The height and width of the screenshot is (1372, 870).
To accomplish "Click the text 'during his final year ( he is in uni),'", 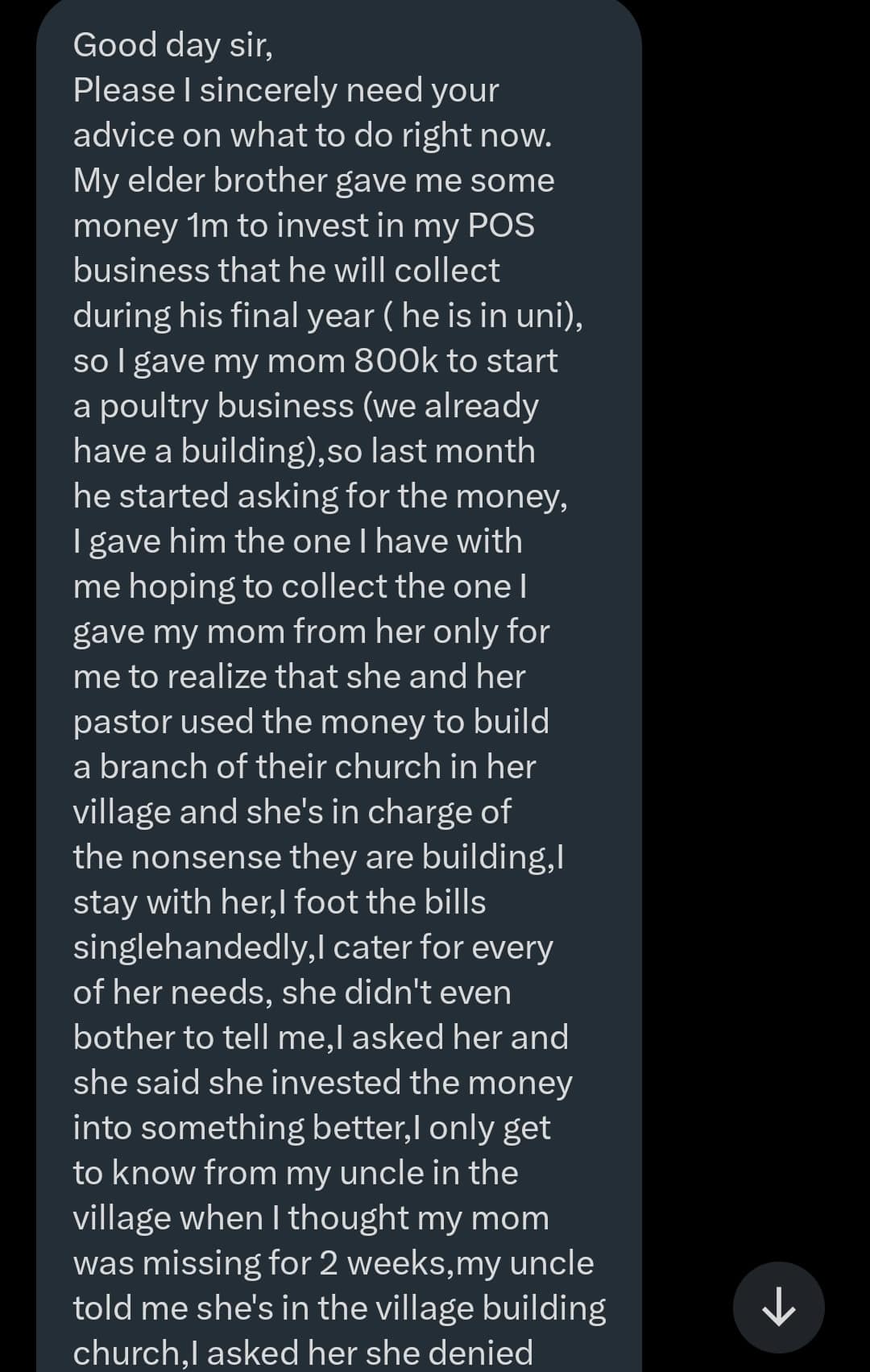I will pyautogui.click(x=328, y=316).
